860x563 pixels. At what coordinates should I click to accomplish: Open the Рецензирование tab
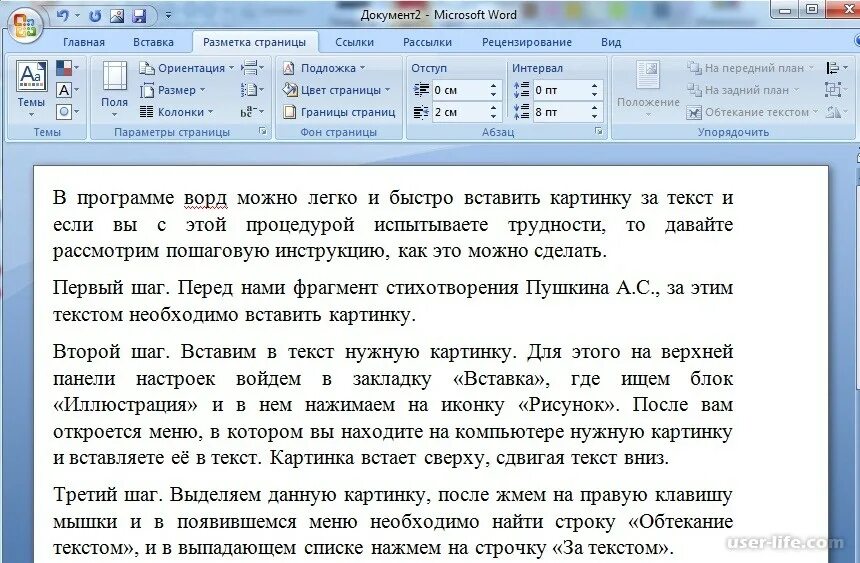coord(527,42)
